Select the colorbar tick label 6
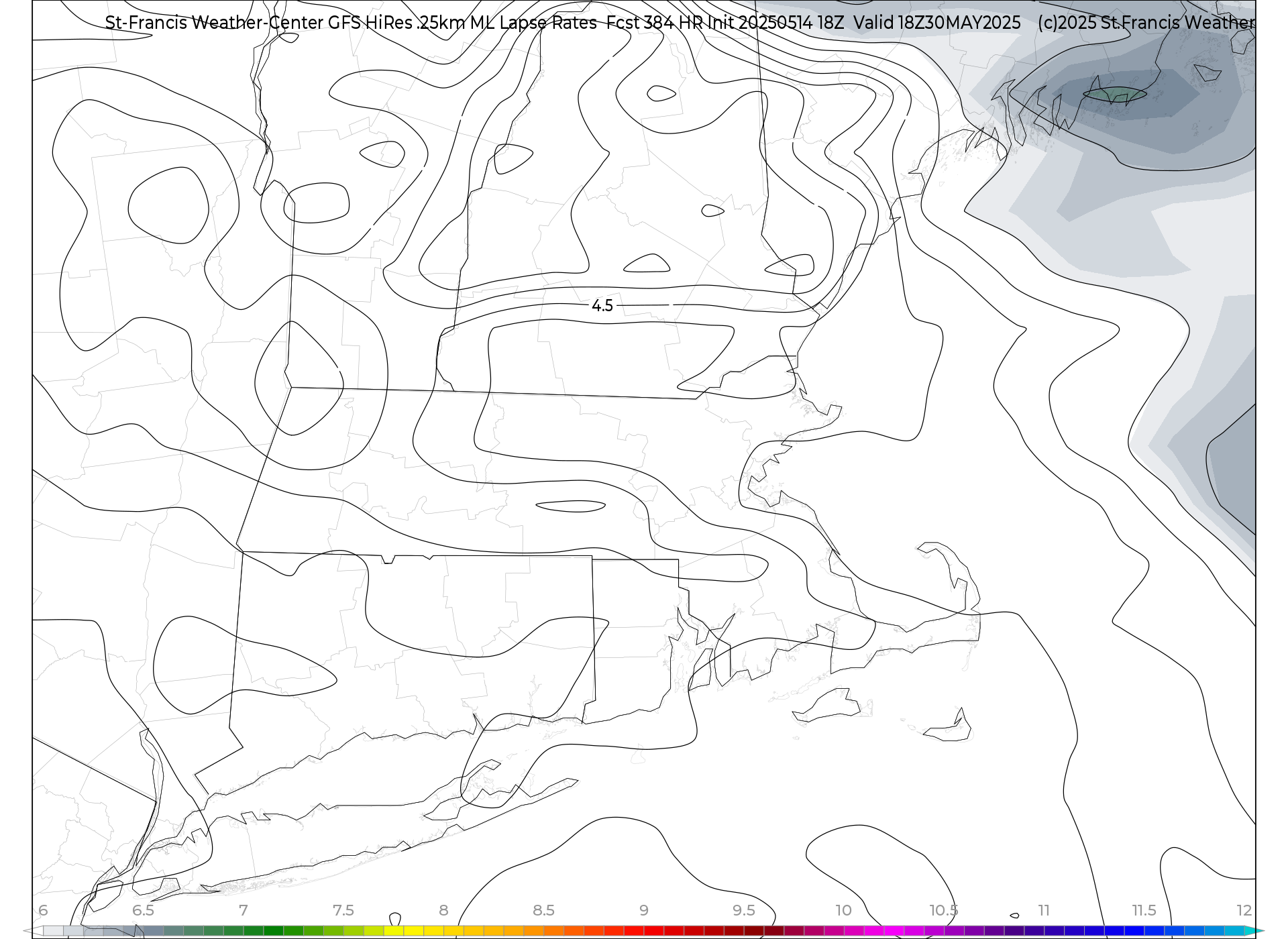 pyautogui.click(x=43, y=910)
